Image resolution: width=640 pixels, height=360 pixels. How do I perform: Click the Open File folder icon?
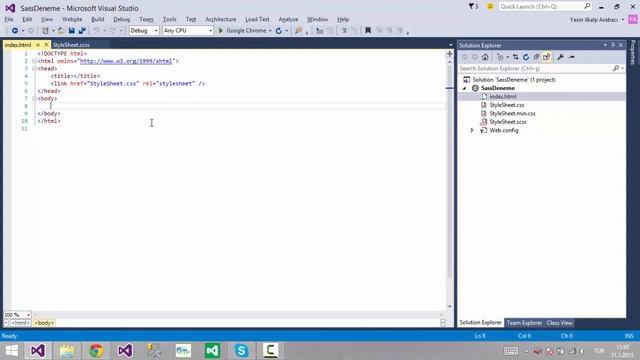61,31
